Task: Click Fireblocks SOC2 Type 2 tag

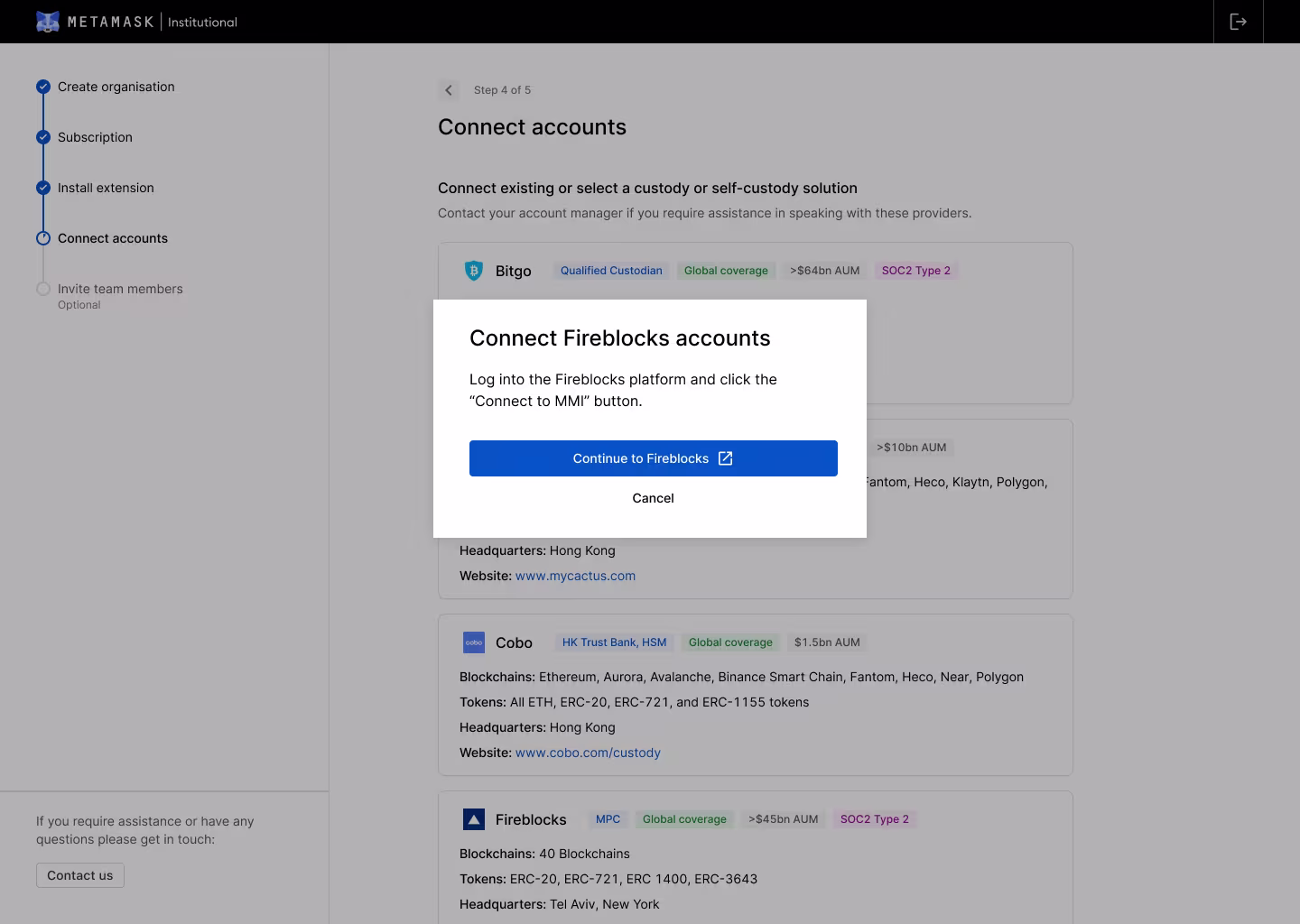Action: pos(875,819)
